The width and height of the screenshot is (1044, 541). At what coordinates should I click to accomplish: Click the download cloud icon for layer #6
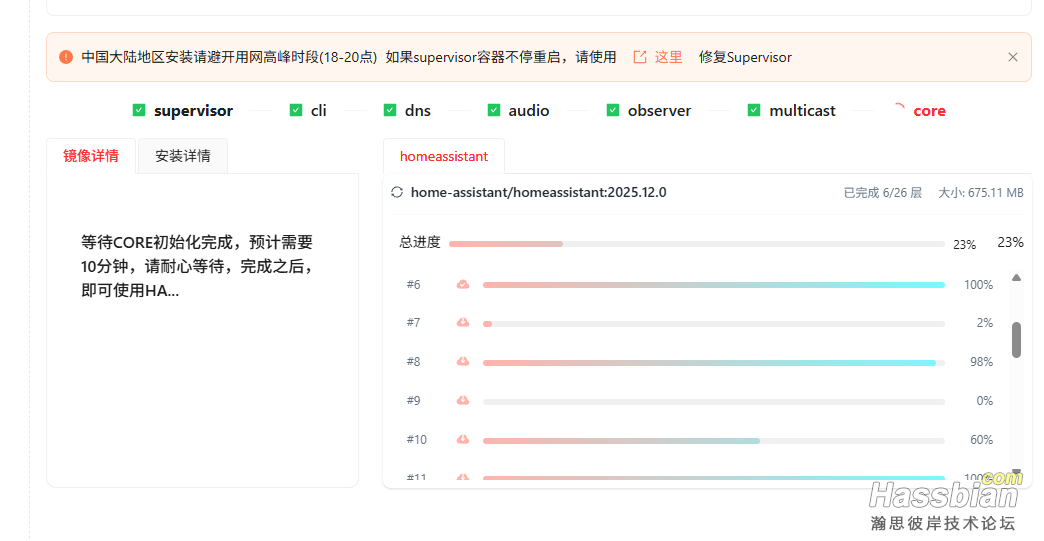[463, 285]
